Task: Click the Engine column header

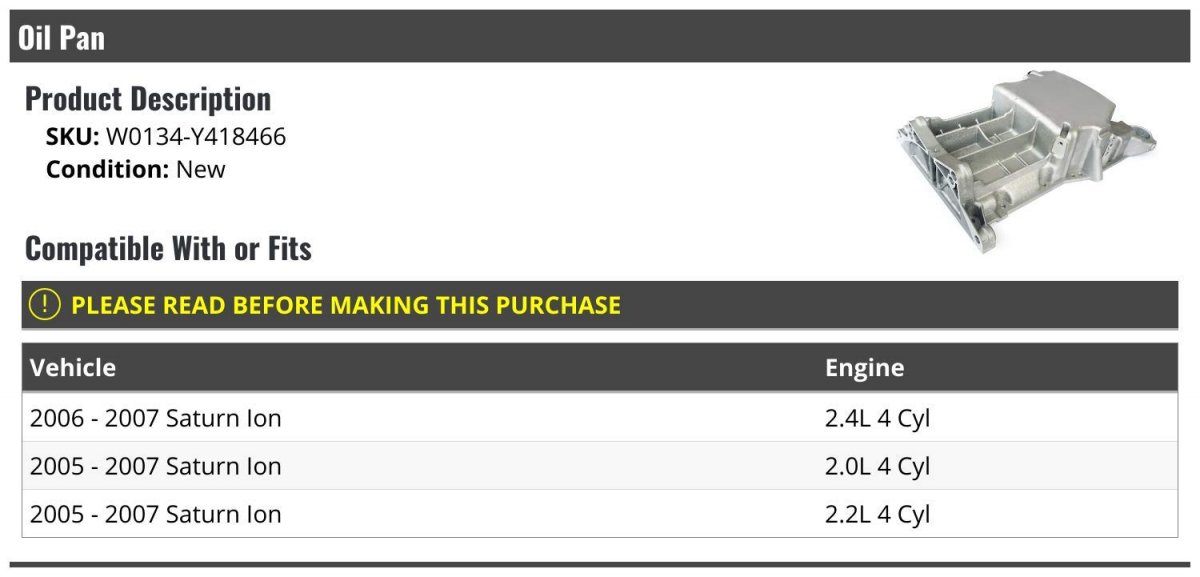Action: (864, 367)
